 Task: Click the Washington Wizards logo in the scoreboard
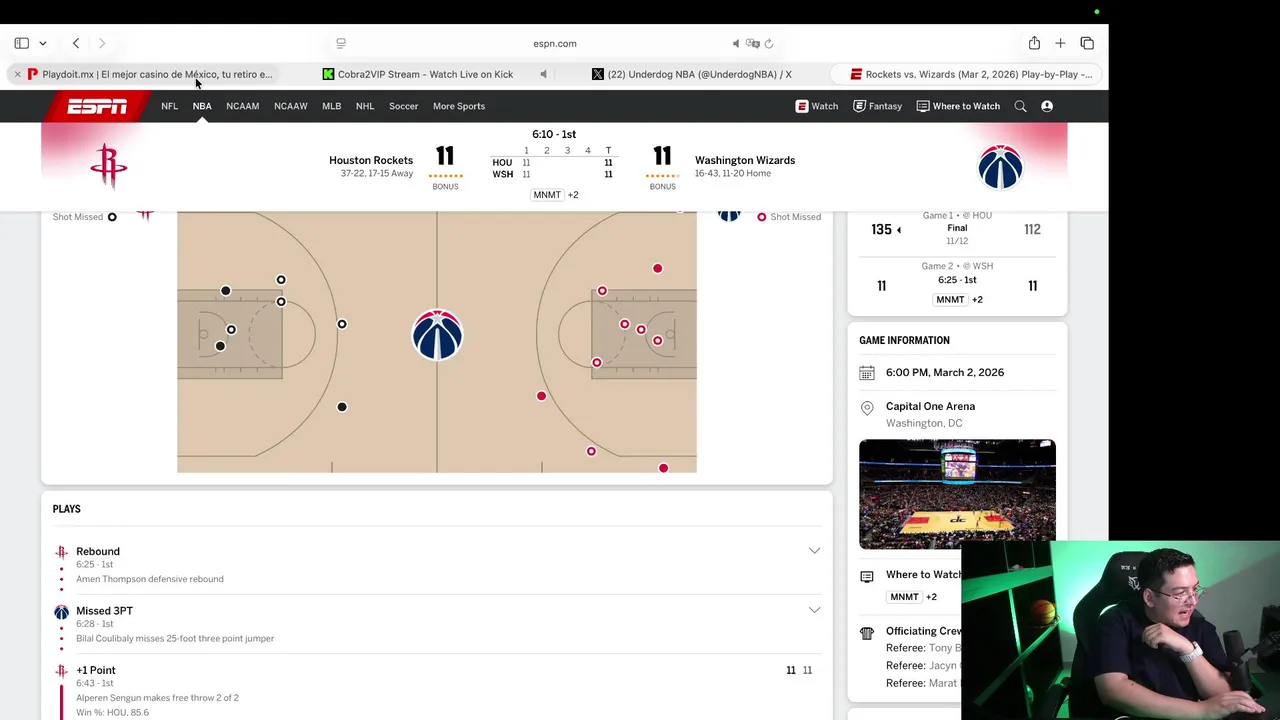1000,167
